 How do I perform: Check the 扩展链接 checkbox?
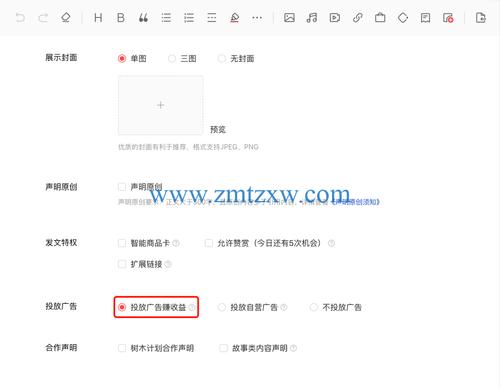pyautogui.click(x=122, y=264)
